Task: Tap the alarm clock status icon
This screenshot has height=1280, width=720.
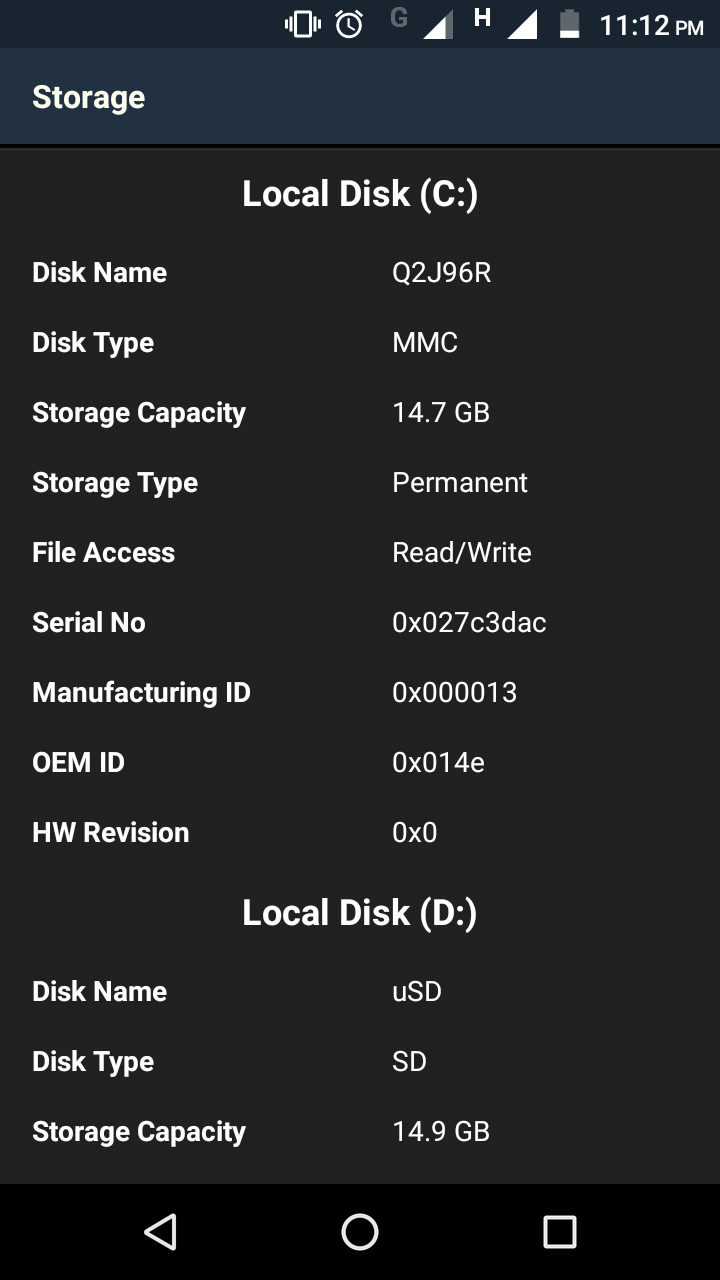Action: pos(349,24)
